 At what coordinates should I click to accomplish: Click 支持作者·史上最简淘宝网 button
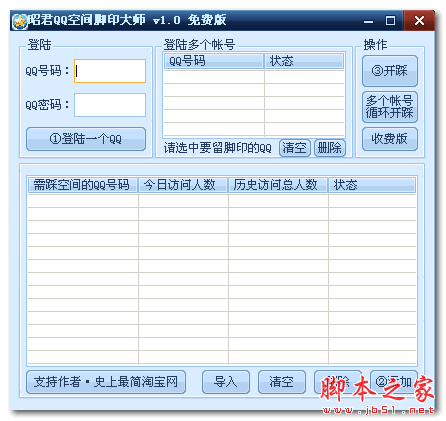[106, 382]
